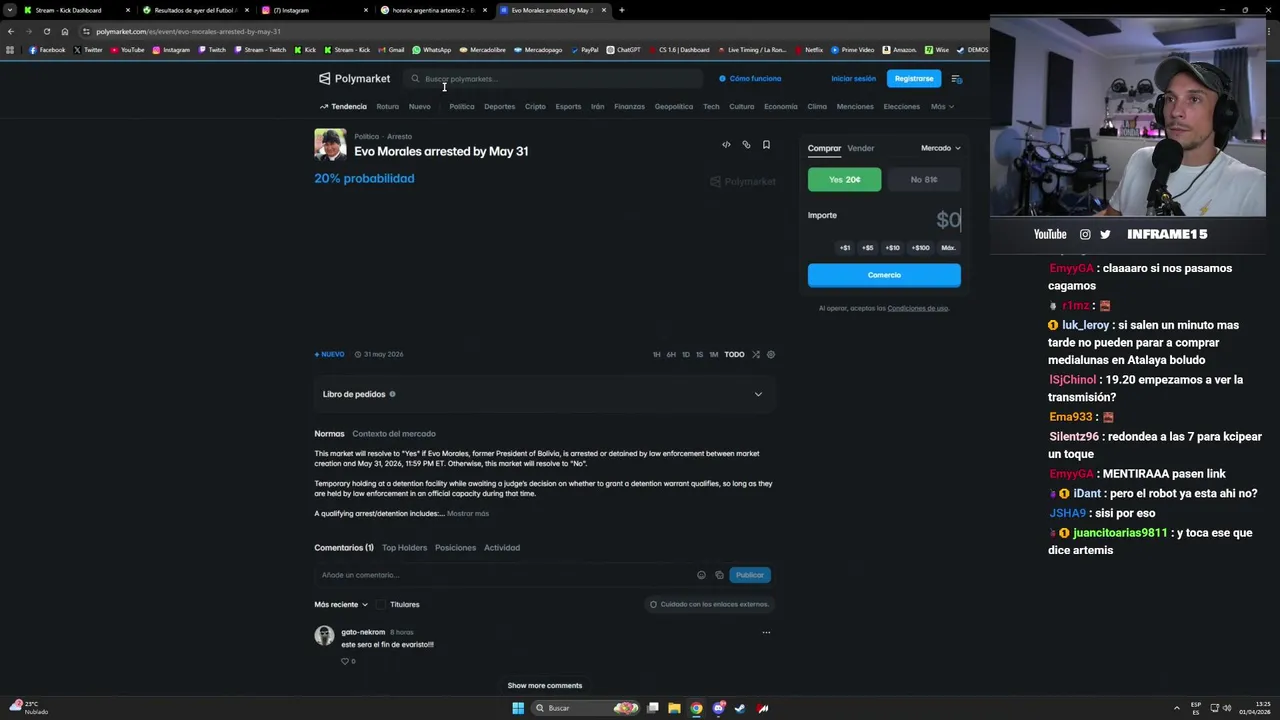1280x720 pixels.
Task: Toggle the Titulares checkbox
Action: click(x=380, y=605)
